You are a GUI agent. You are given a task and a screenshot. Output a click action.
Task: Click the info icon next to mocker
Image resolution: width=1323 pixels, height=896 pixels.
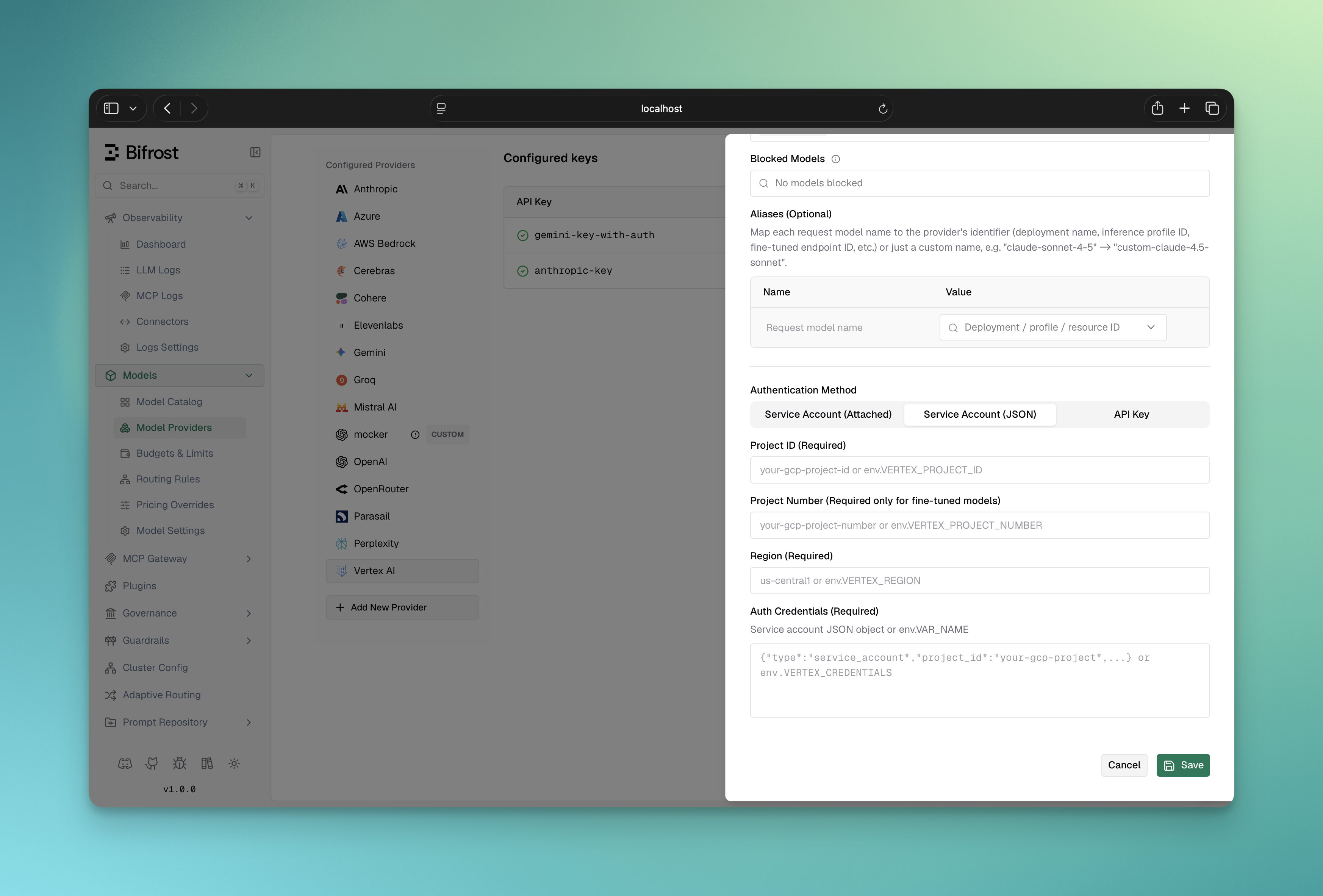(415, 435)
